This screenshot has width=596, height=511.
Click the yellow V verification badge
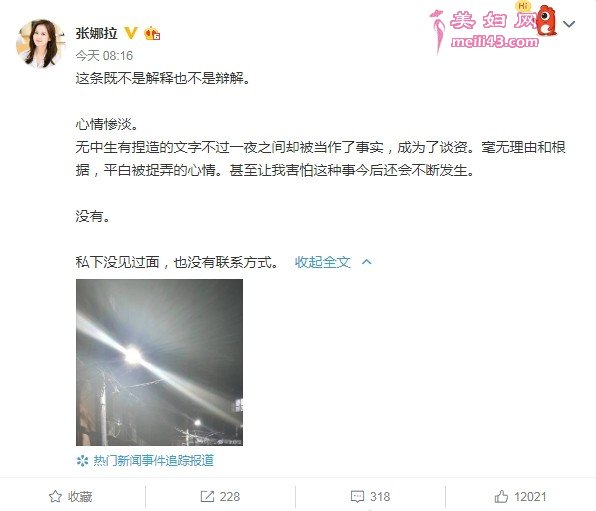click(131, 33)
